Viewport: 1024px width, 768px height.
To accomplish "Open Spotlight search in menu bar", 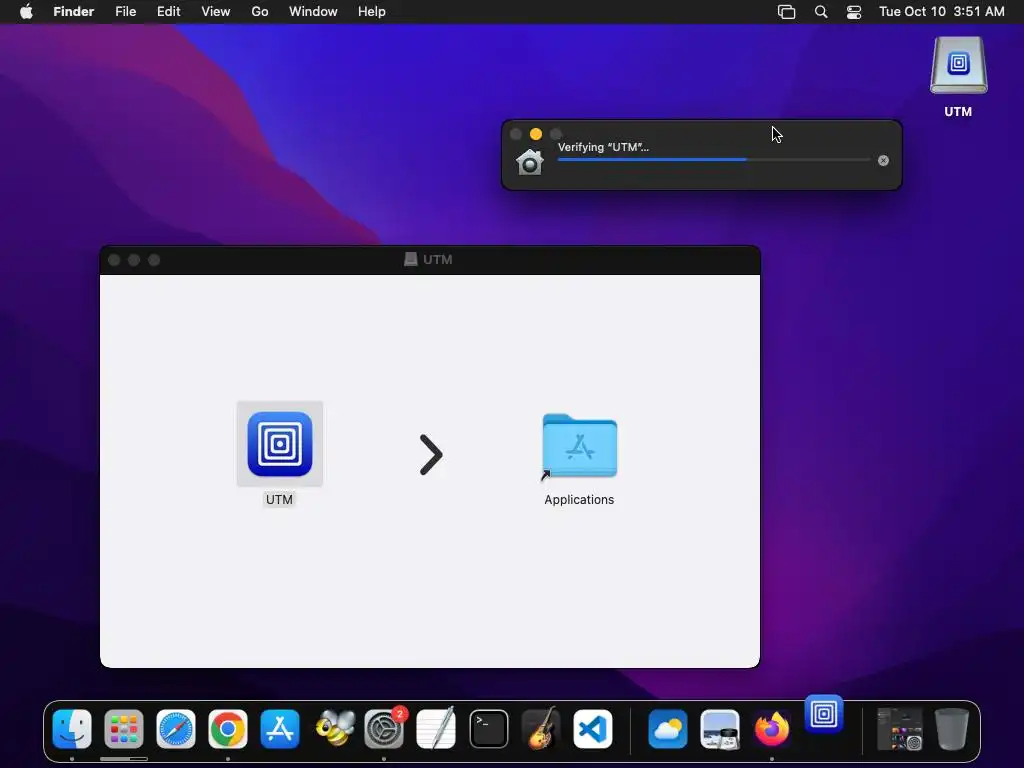I will (x=821, y=12).
